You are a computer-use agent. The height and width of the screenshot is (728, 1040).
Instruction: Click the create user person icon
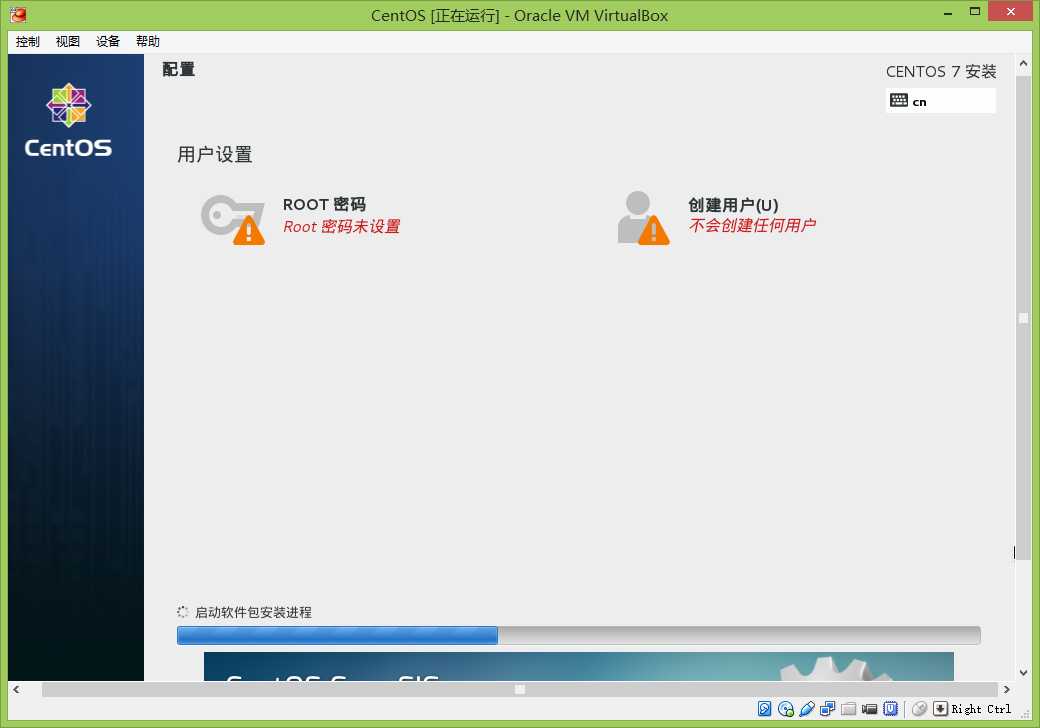[x=643, y=218]
